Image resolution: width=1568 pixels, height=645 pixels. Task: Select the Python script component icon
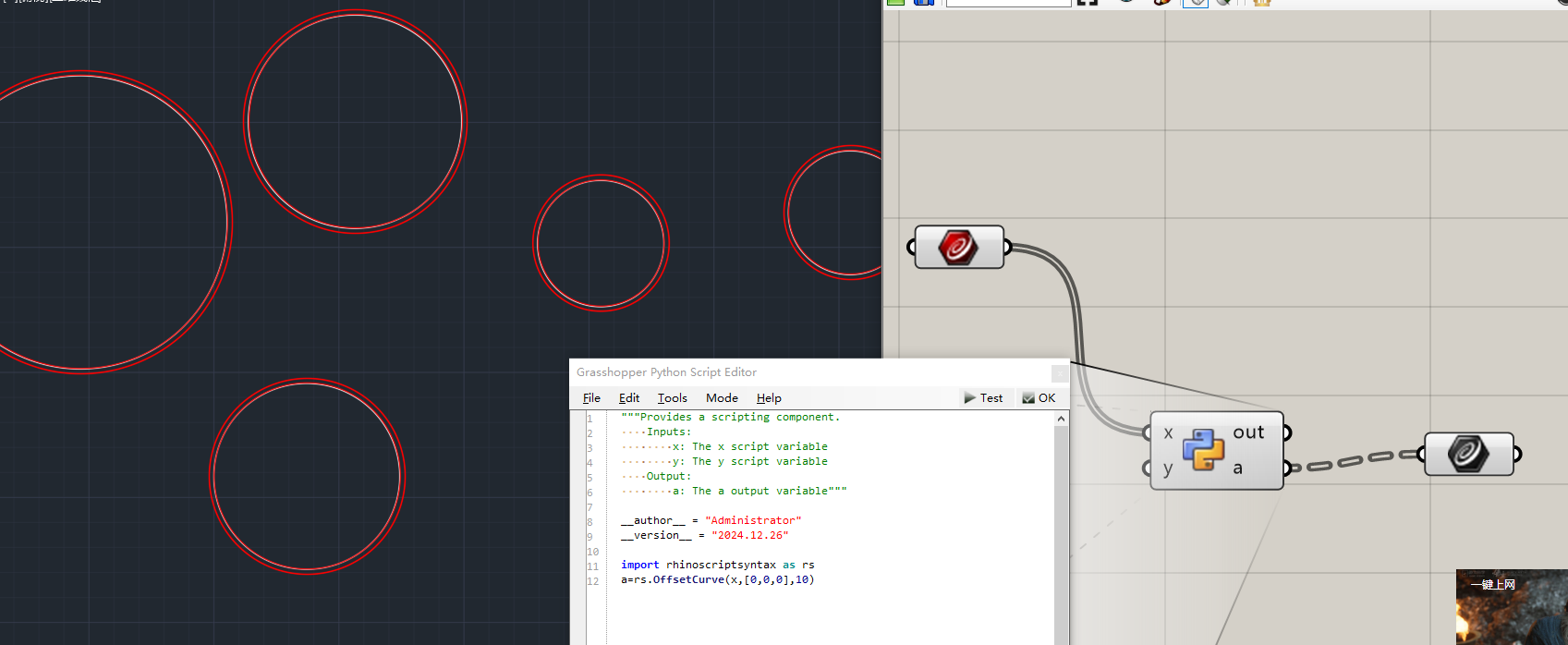[1202, 450]
